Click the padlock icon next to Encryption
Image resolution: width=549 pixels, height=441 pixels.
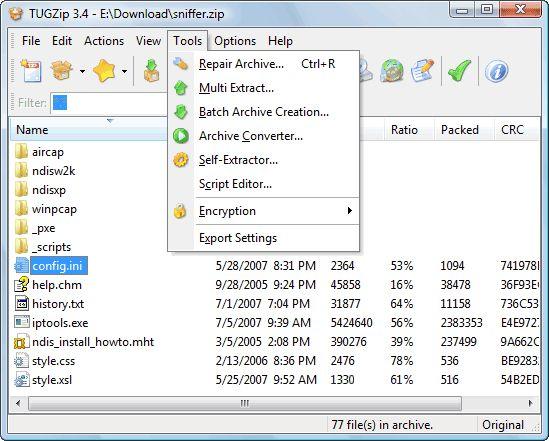pos(180,211)
